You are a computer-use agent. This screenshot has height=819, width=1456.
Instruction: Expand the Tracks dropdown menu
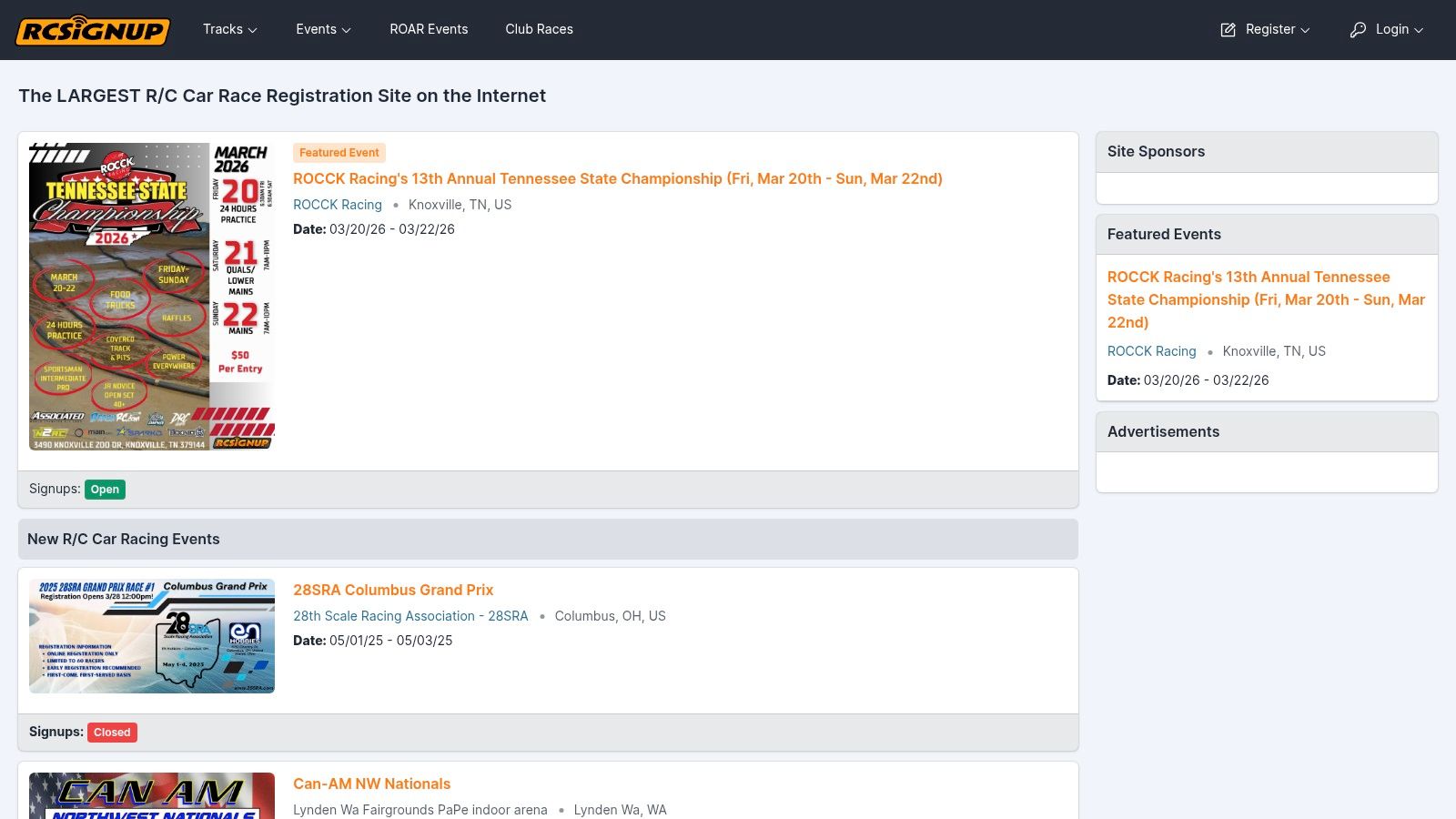(230, 29)
